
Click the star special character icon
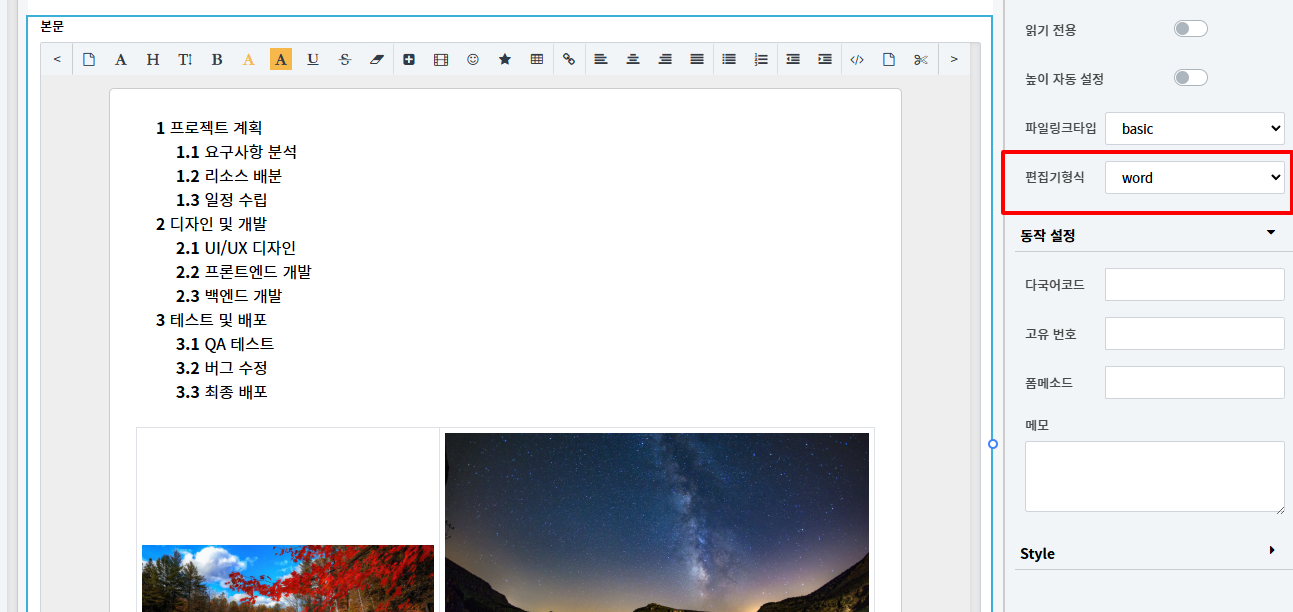[x=505, y=60]
